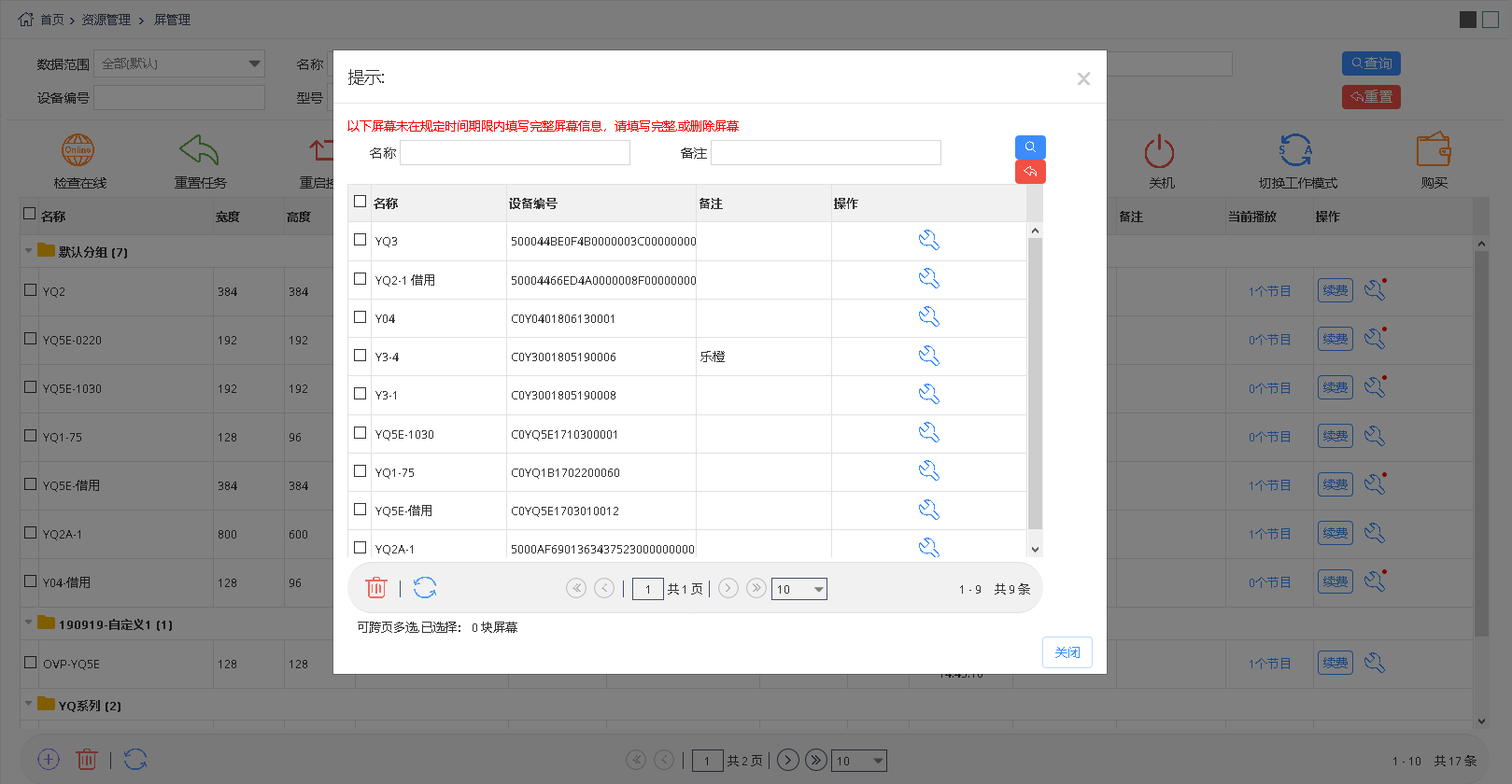Go to the next page in the dialog pager
Image resolution: width=1512 pixels, height=784 pixels.
point(728,588)
